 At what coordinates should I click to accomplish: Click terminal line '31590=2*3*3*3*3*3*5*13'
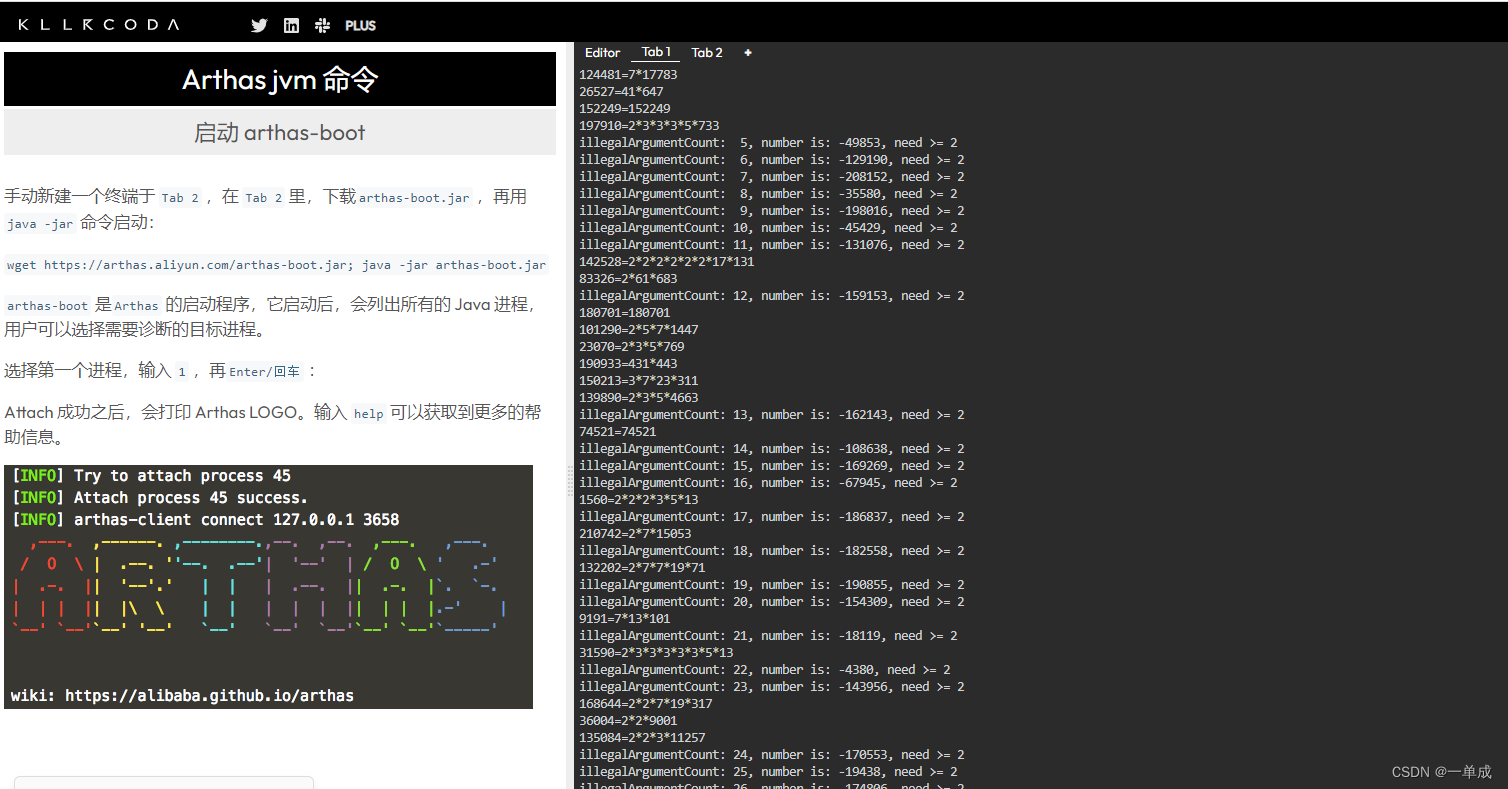pos(656,653)
